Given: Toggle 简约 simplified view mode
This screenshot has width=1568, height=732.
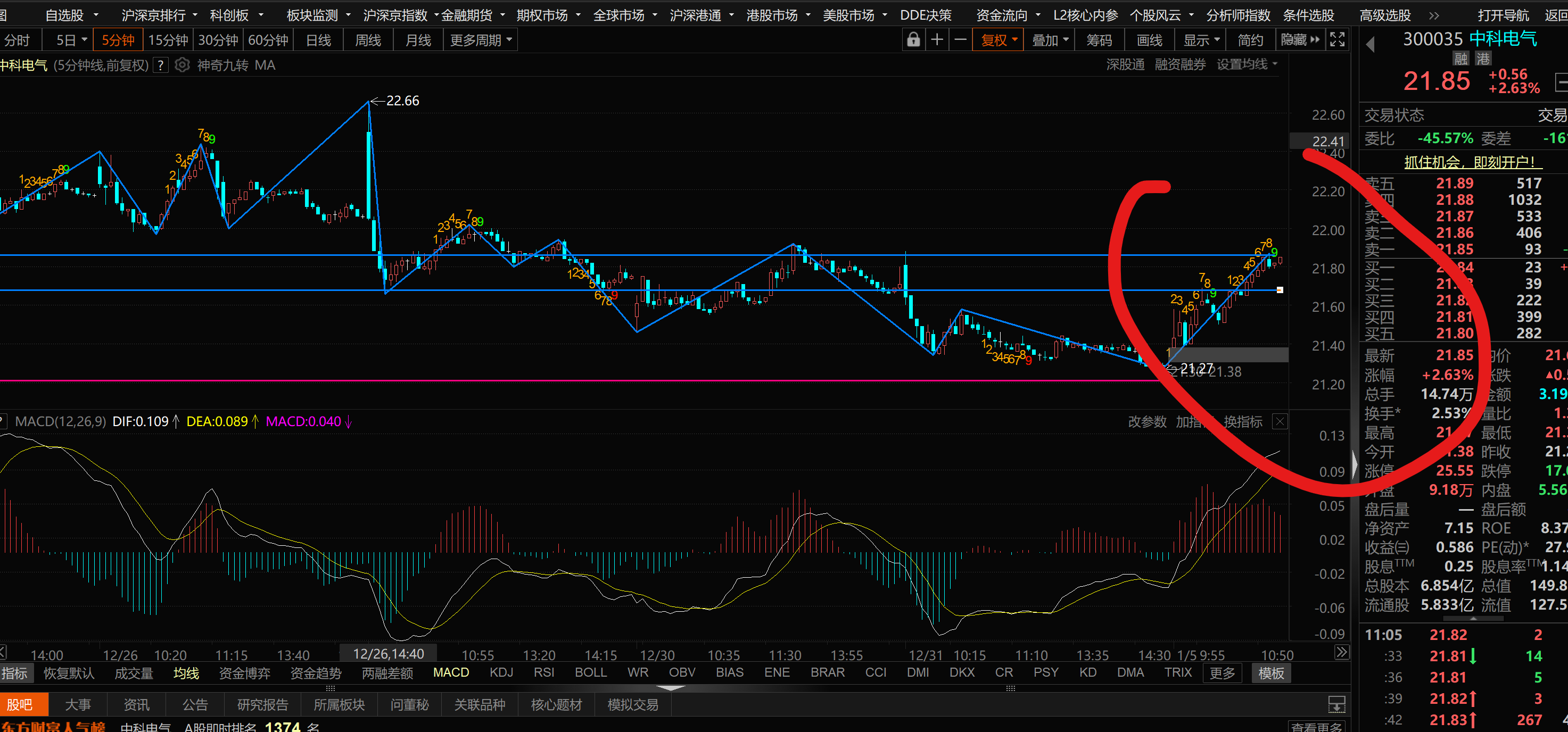Looking at the screenshot, I should [1250, 40].
